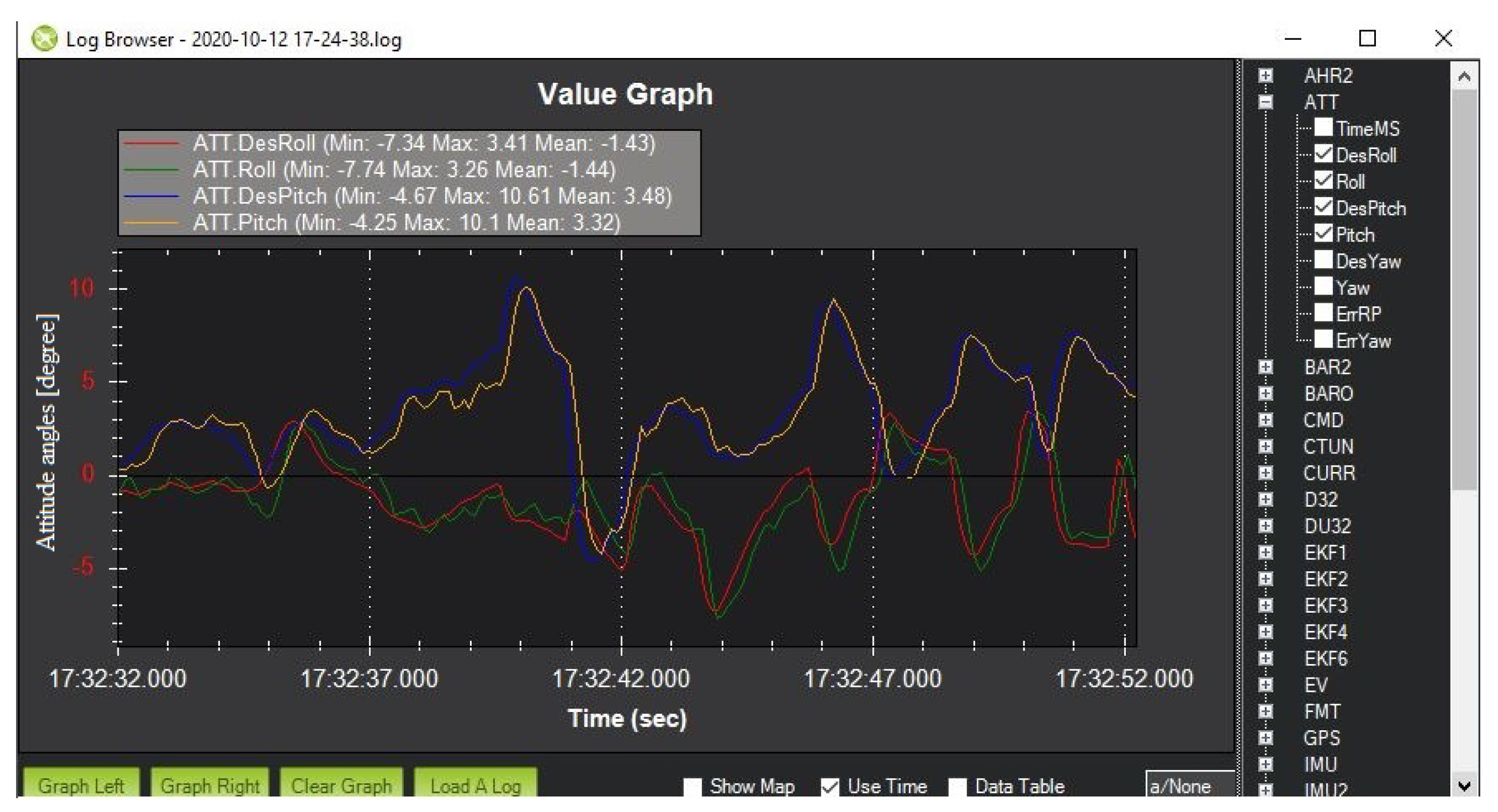The image size is (1498, 812).
Task: Click the Log Browser app icon in title bar
Action: tap(44, 39)
